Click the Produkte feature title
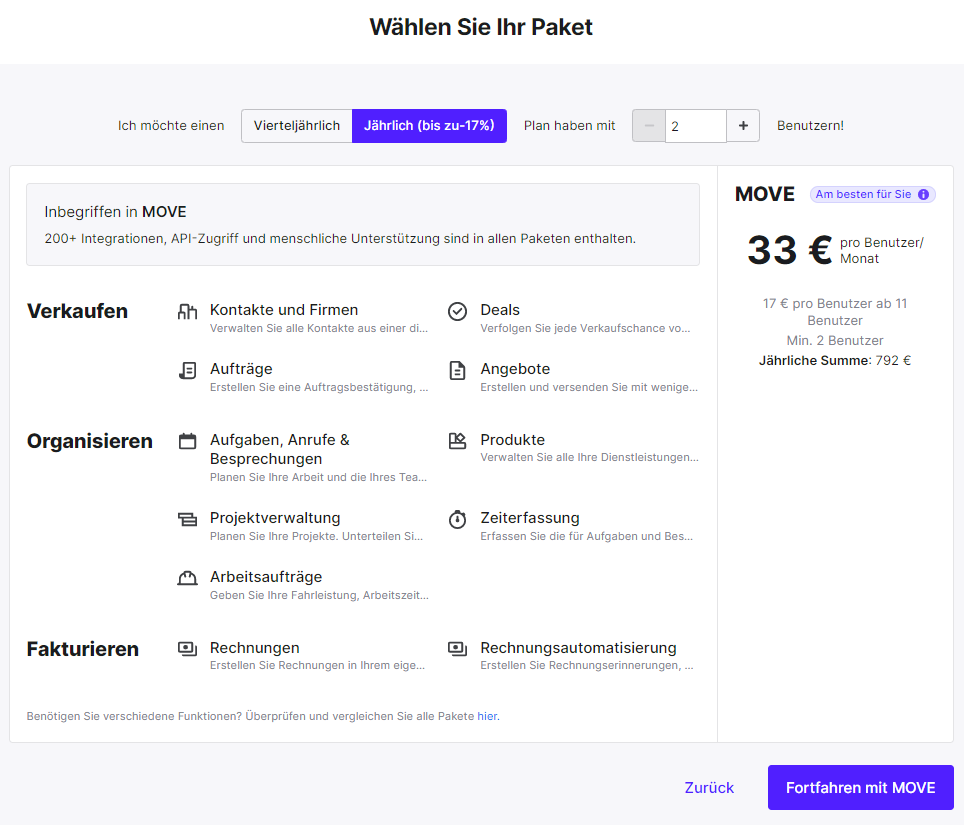This screenshot has height=825, width=964. tap(513, 440)
